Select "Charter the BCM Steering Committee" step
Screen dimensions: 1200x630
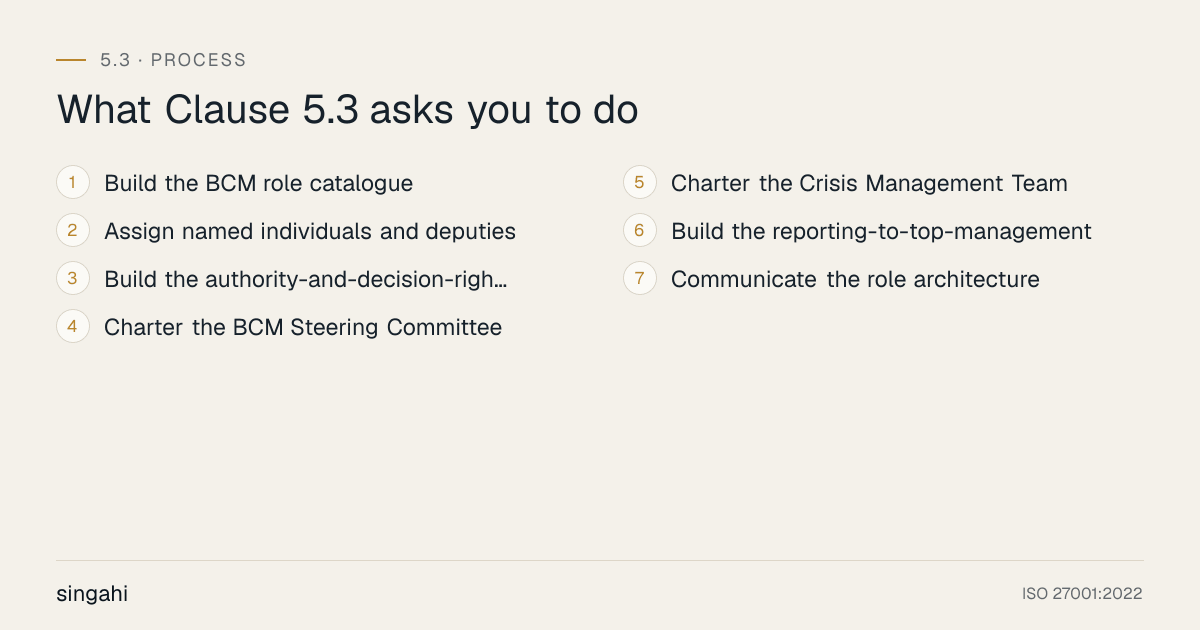click(x=303, y=327)
